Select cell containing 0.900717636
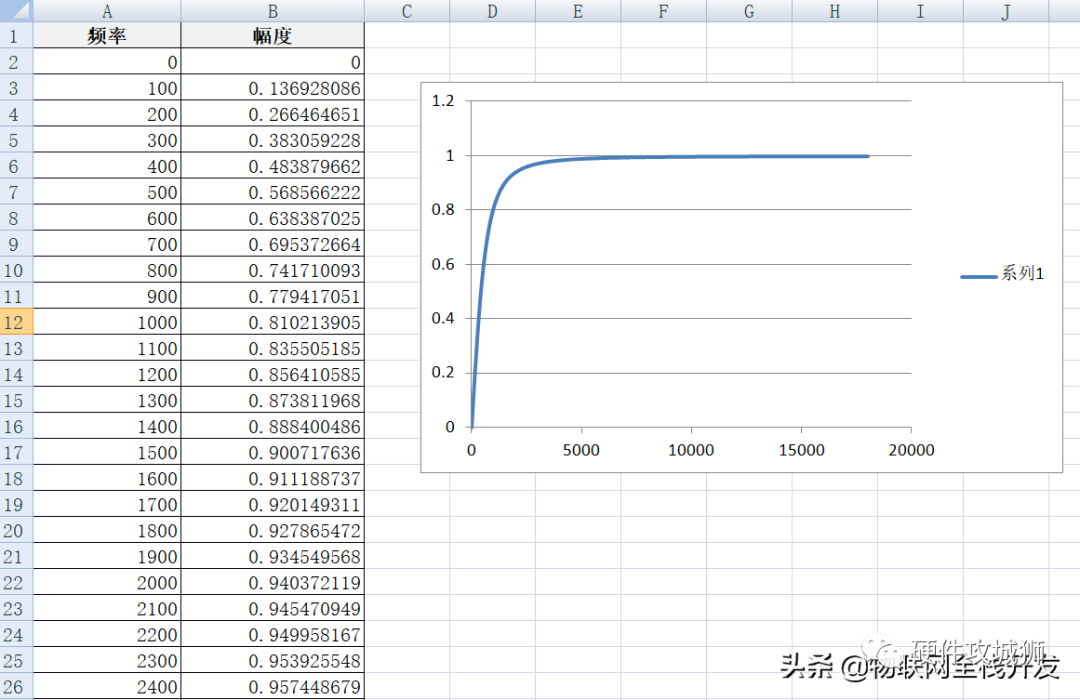The image size is (1080, 700). (273, 453)
